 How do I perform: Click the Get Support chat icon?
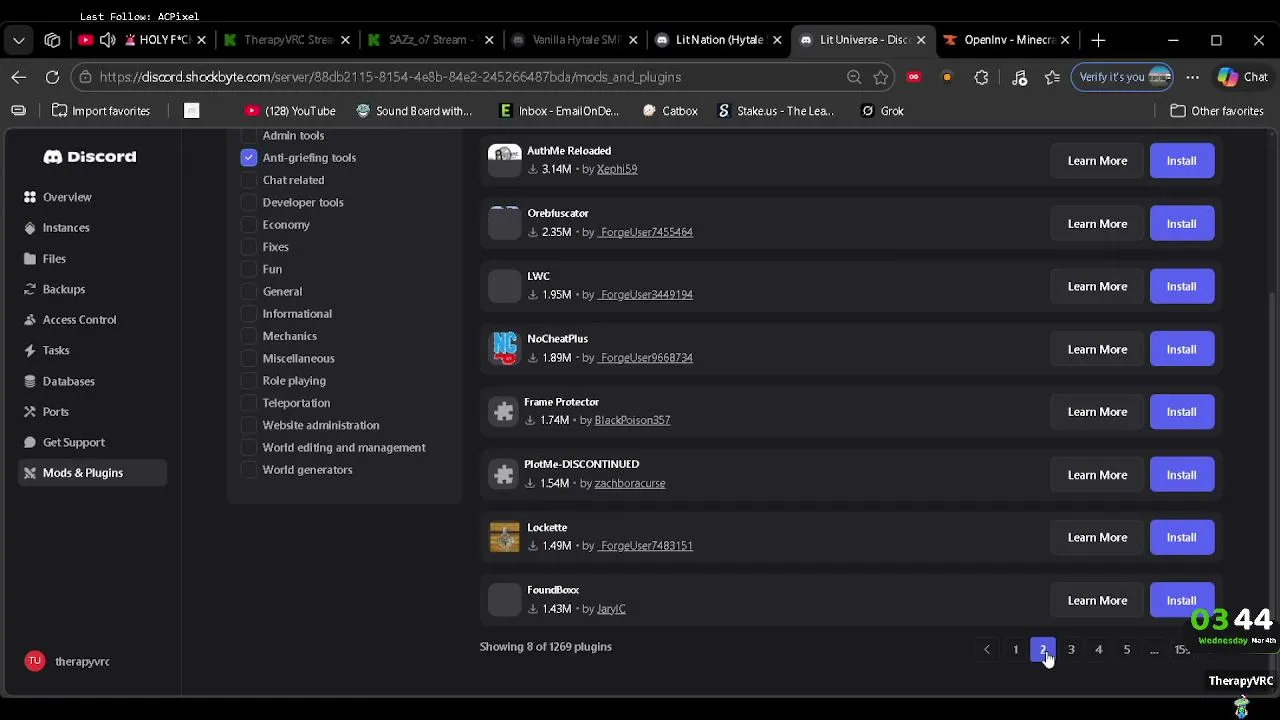coord(30,442)
